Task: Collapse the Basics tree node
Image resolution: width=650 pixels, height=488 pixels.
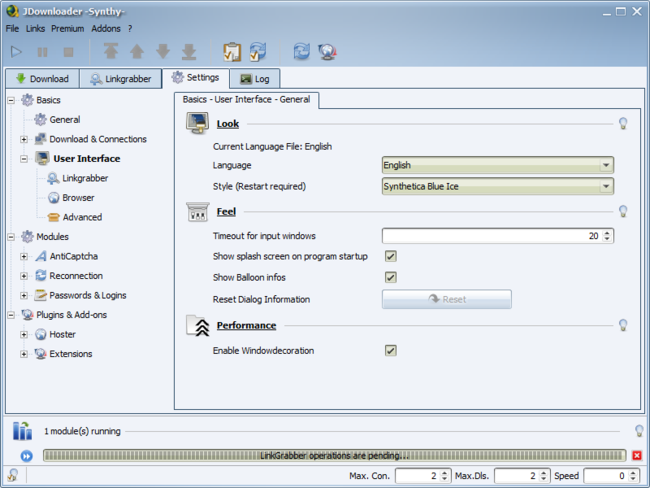Action: pyautogui.click(x=11, y=100)
